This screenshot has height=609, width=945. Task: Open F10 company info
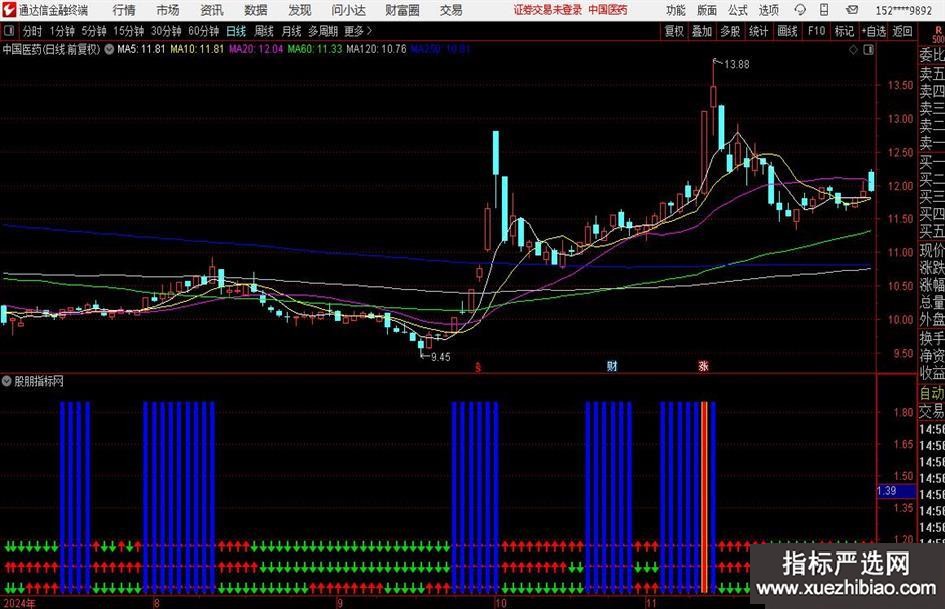817,31
